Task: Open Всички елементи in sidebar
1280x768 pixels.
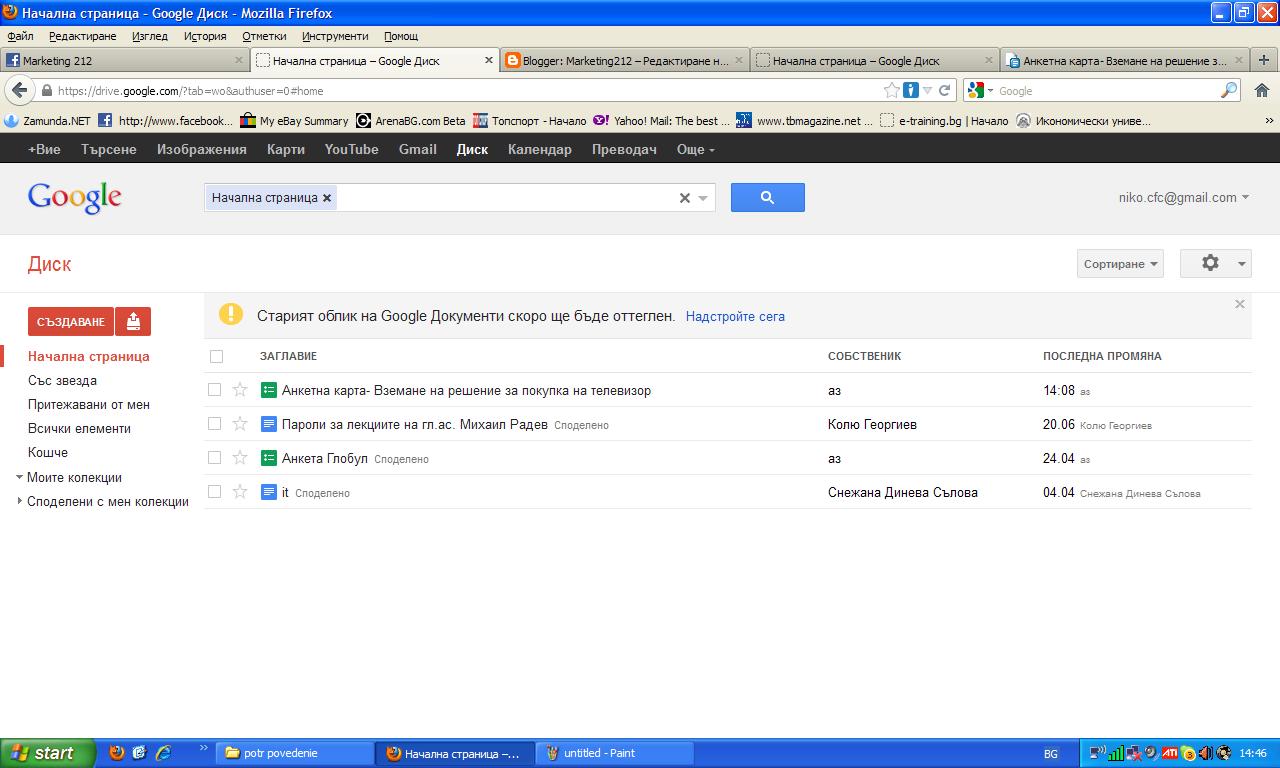Action: (x=79, y=428)
